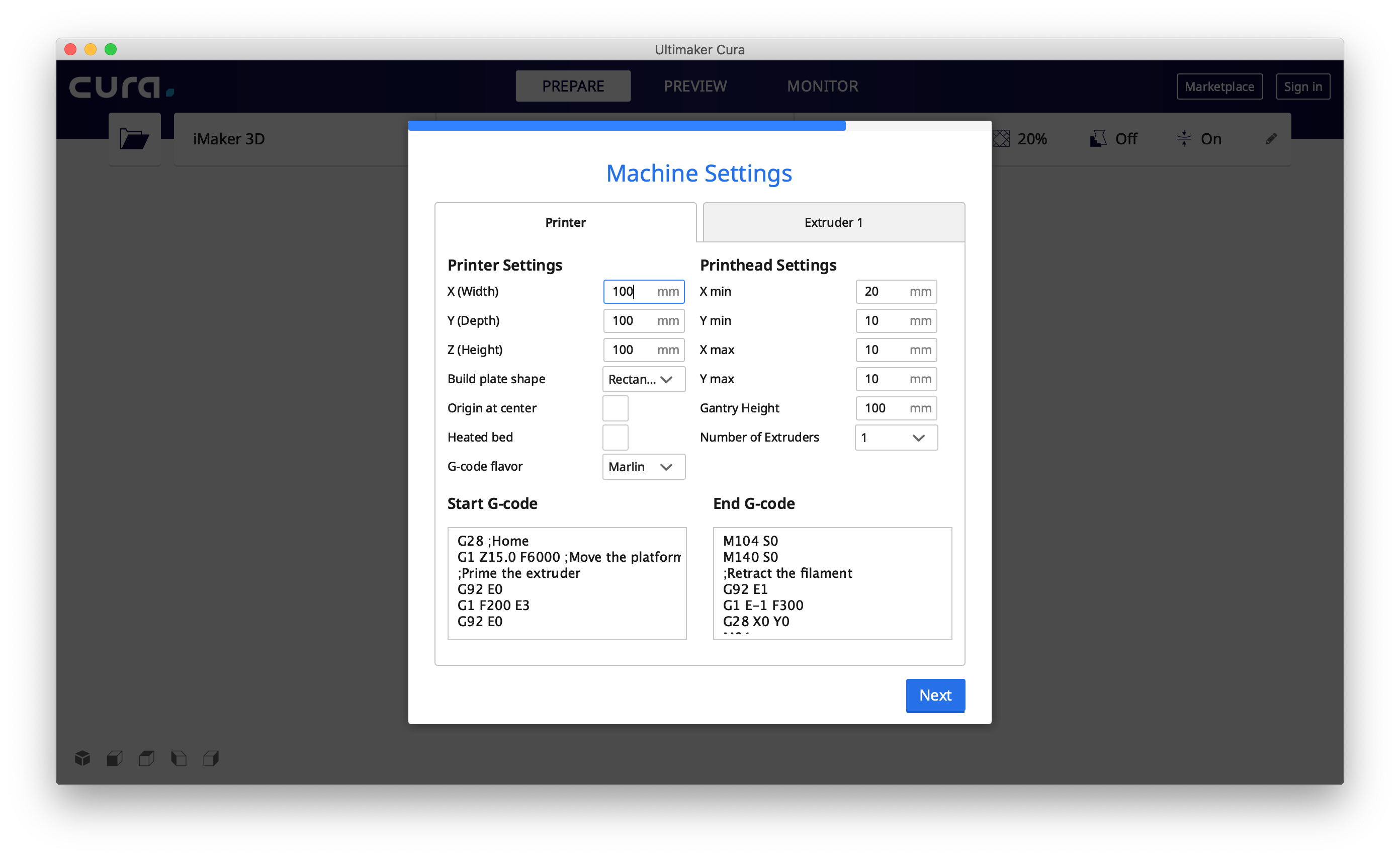Click inside the End G-code text area
This screenshot has width=1400, height=859.
click(x=832, y=583)
